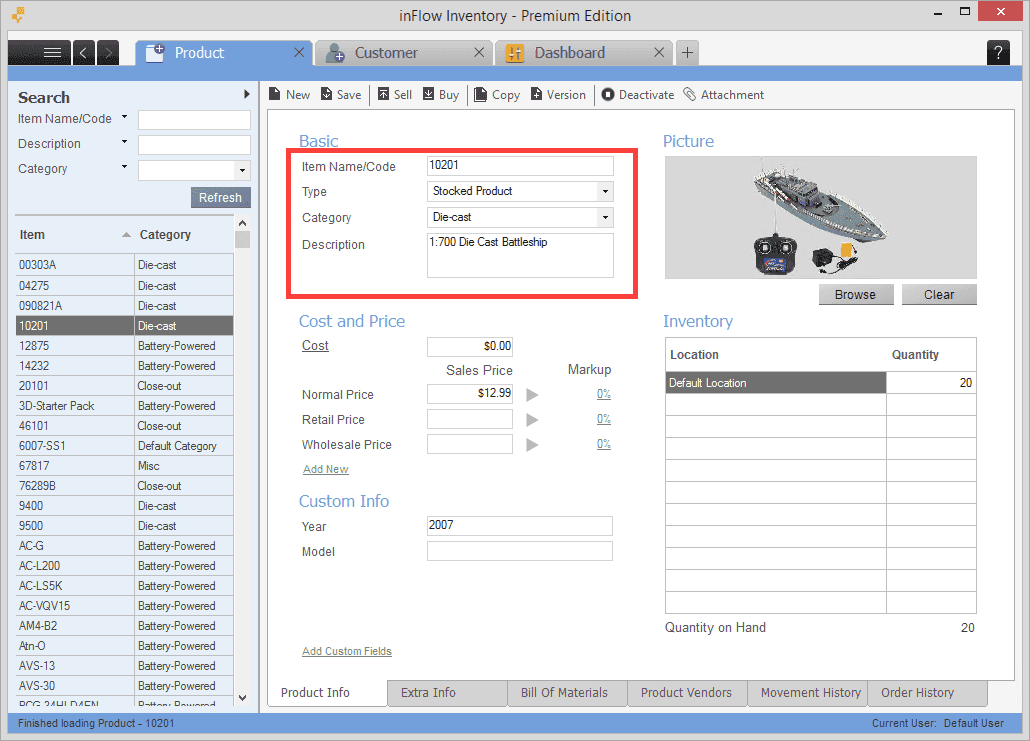The width and height of the screenshot is (1030, 741).
Task: Copy this product record
Action: (x=496, y=94)
